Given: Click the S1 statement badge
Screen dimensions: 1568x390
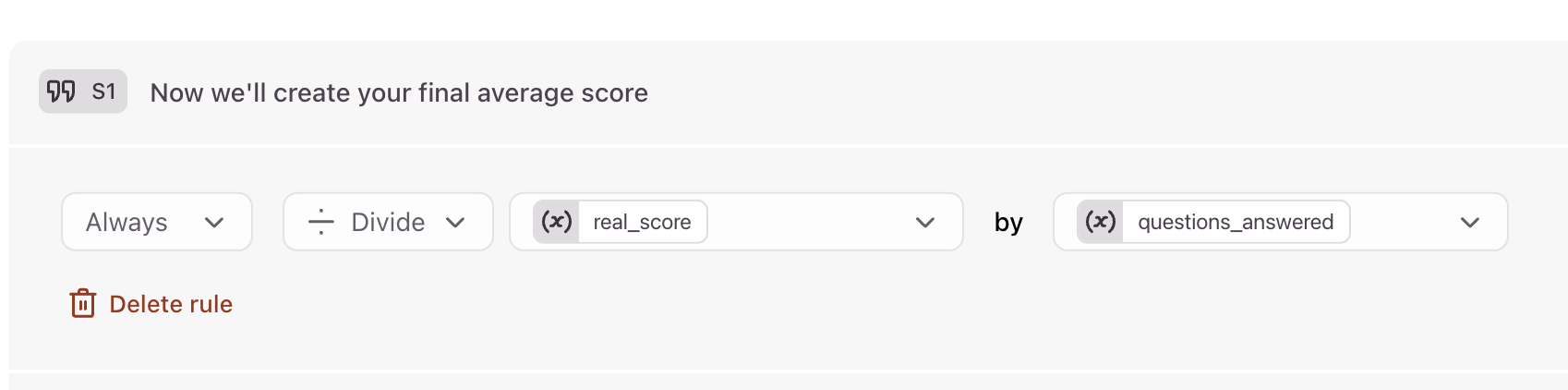Looking at the screenshot, I should click(x=83, y=91).
